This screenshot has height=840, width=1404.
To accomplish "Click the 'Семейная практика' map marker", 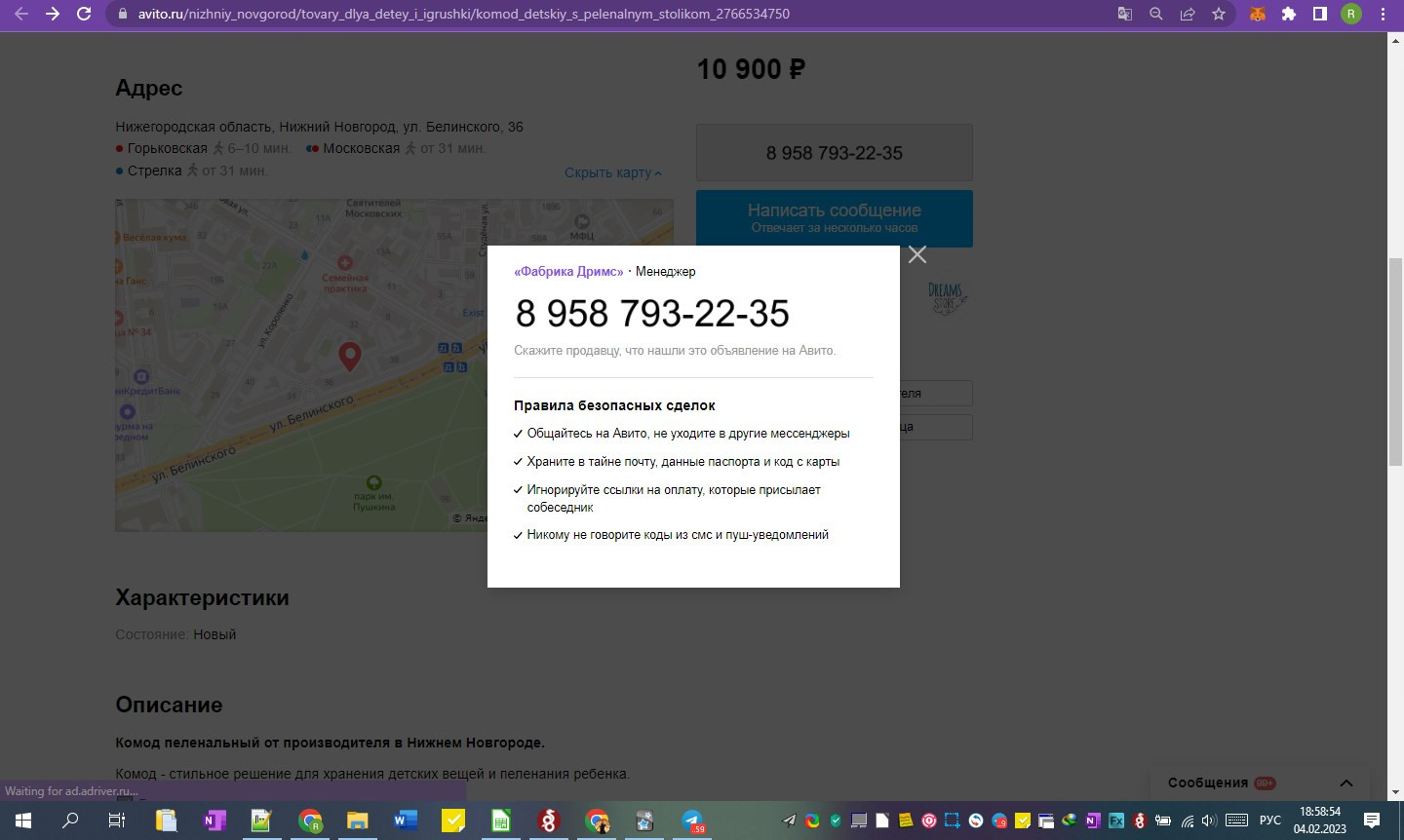I will 345,274.
